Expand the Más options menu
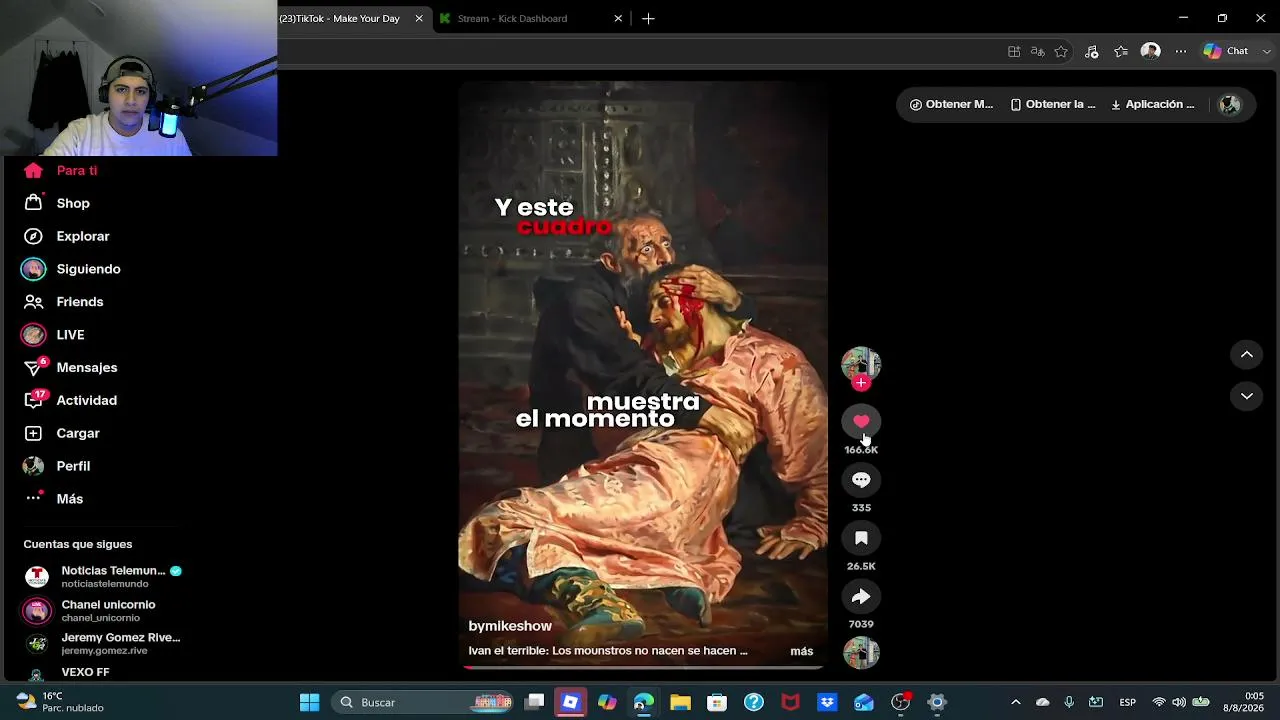The height and width of the screenshot is (720, 1280). (54, 499)
